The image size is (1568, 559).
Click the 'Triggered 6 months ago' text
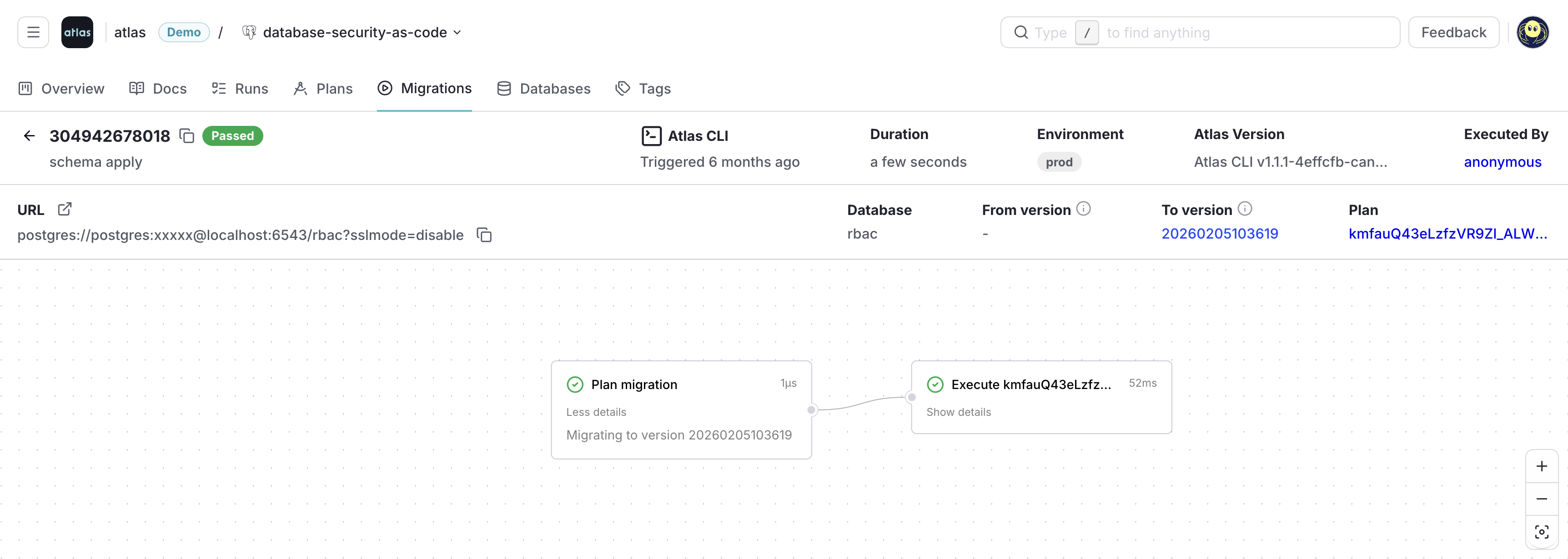pos(719,162)
